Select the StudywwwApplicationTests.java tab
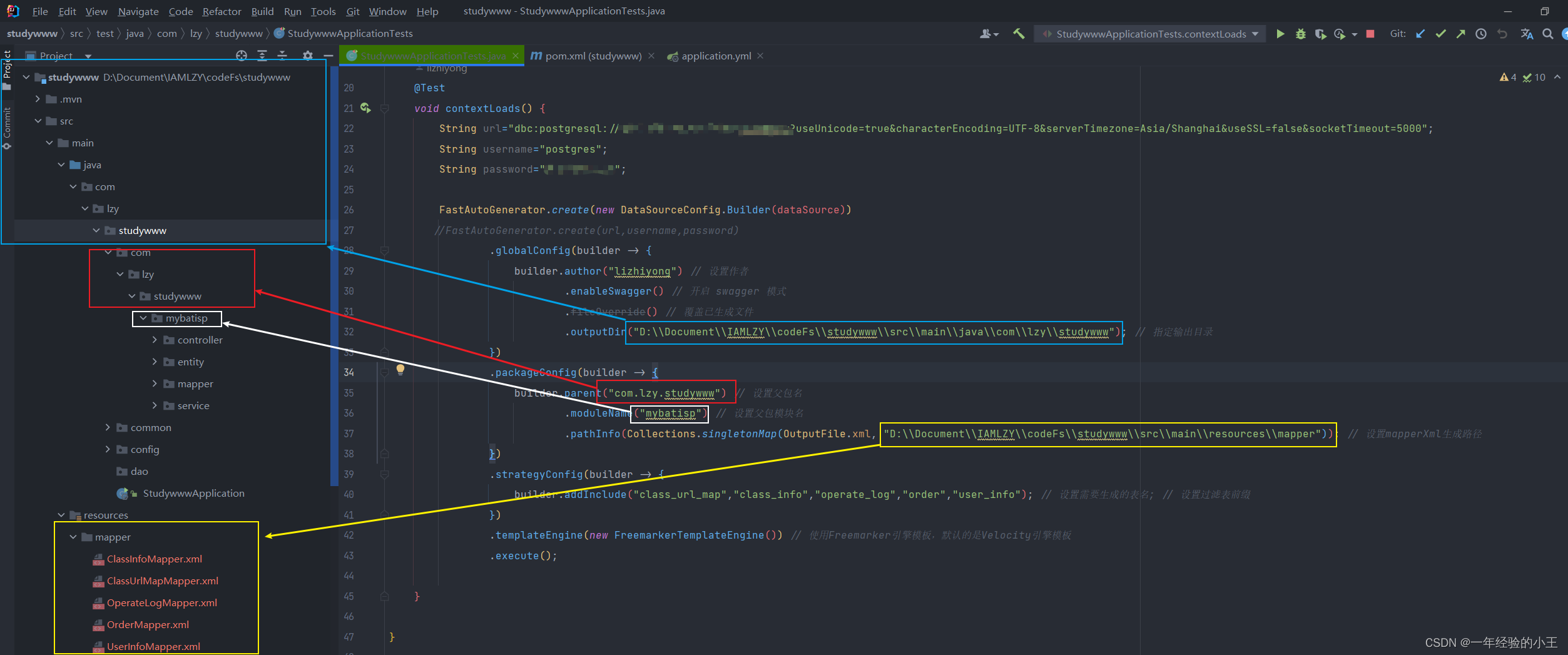 click(x=433, y=56)
